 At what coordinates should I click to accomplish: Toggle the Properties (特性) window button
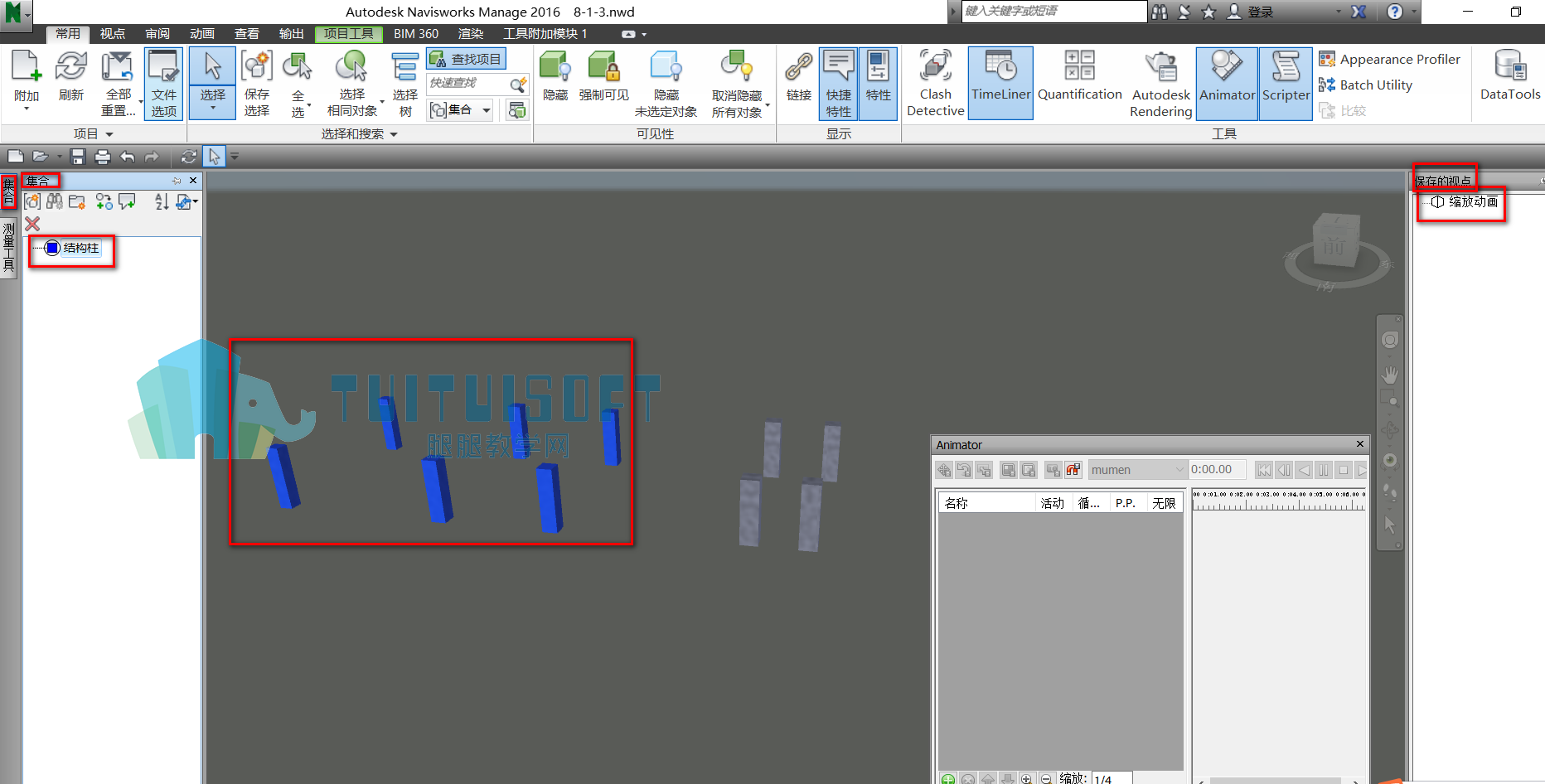point(878,83)
